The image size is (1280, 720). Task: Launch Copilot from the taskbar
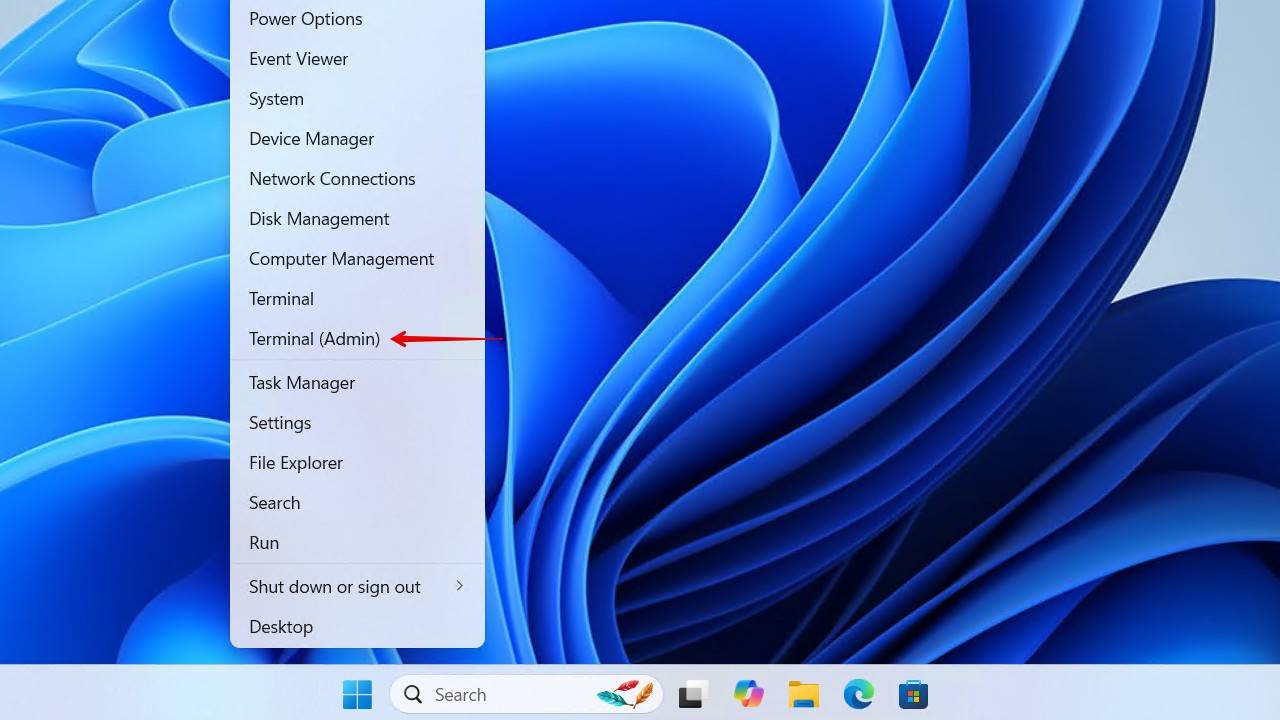click(x=748, y=694)
